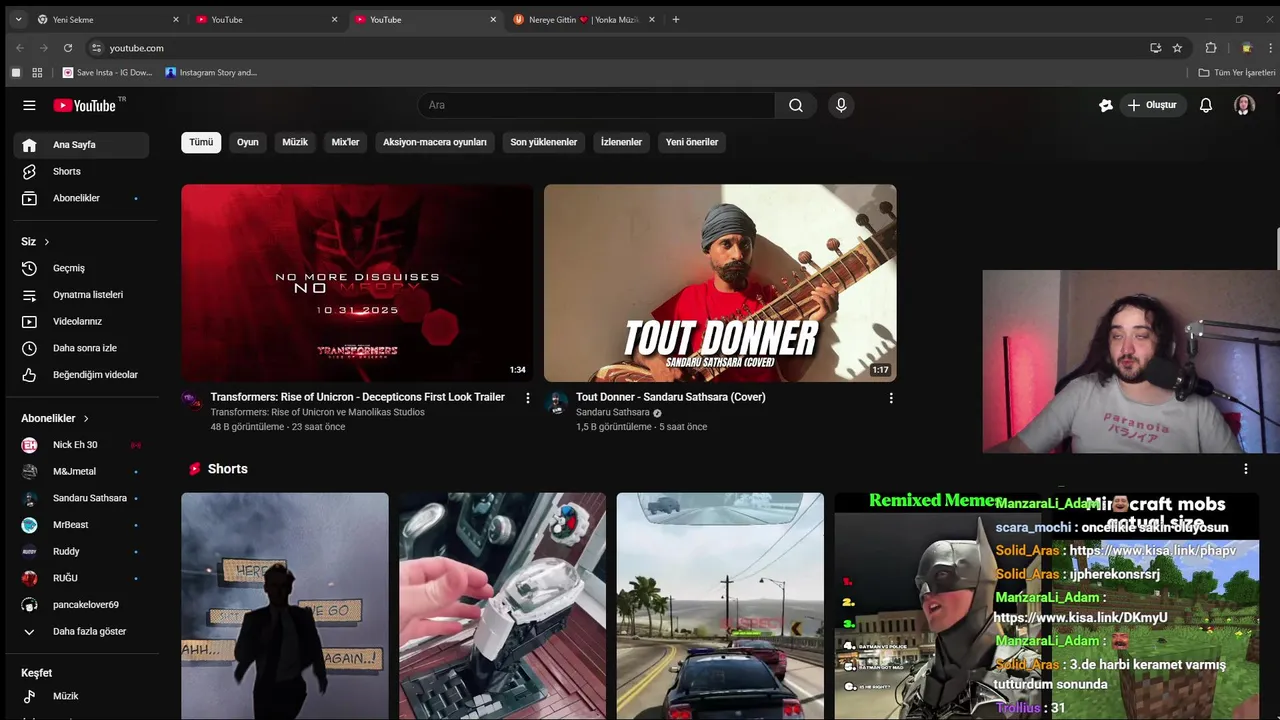
Task: Select the Oyun filter chip
Action: (x=248, y=142)
